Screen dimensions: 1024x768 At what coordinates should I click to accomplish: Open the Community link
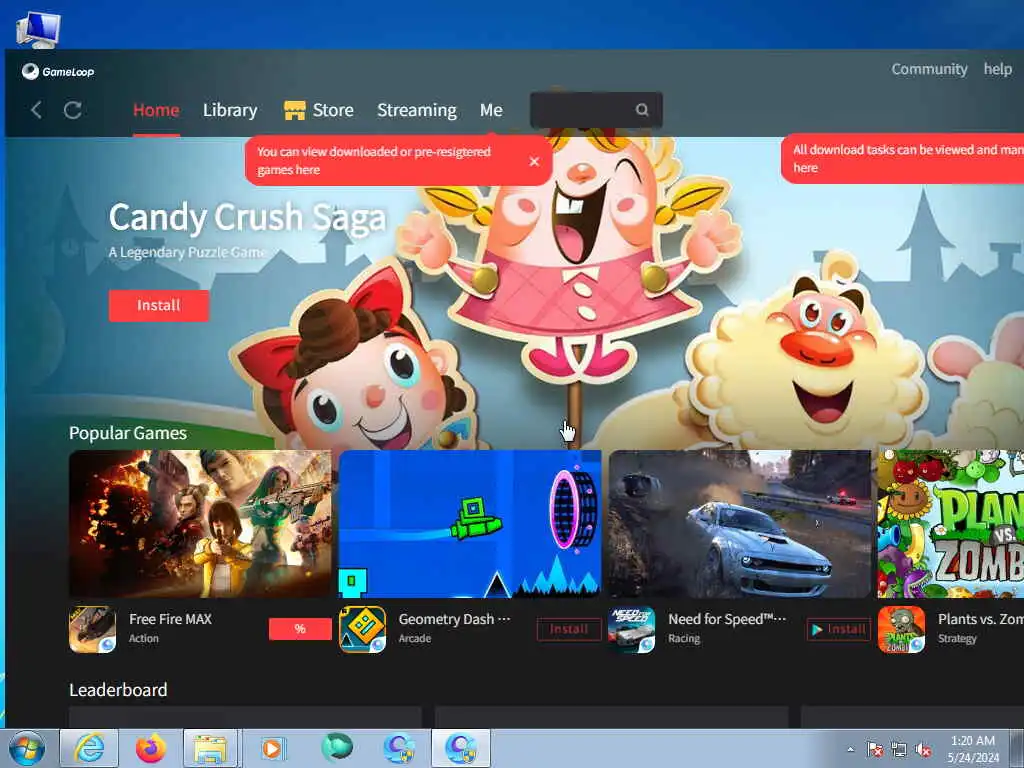[x=929, y=69]
